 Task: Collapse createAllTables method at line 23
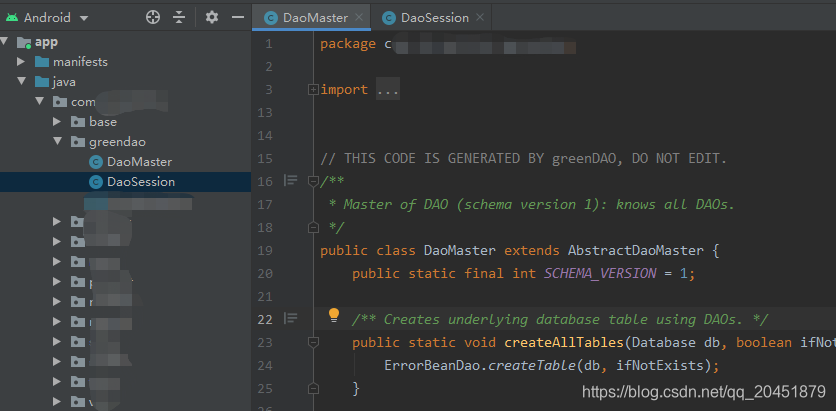click(314, 342)
